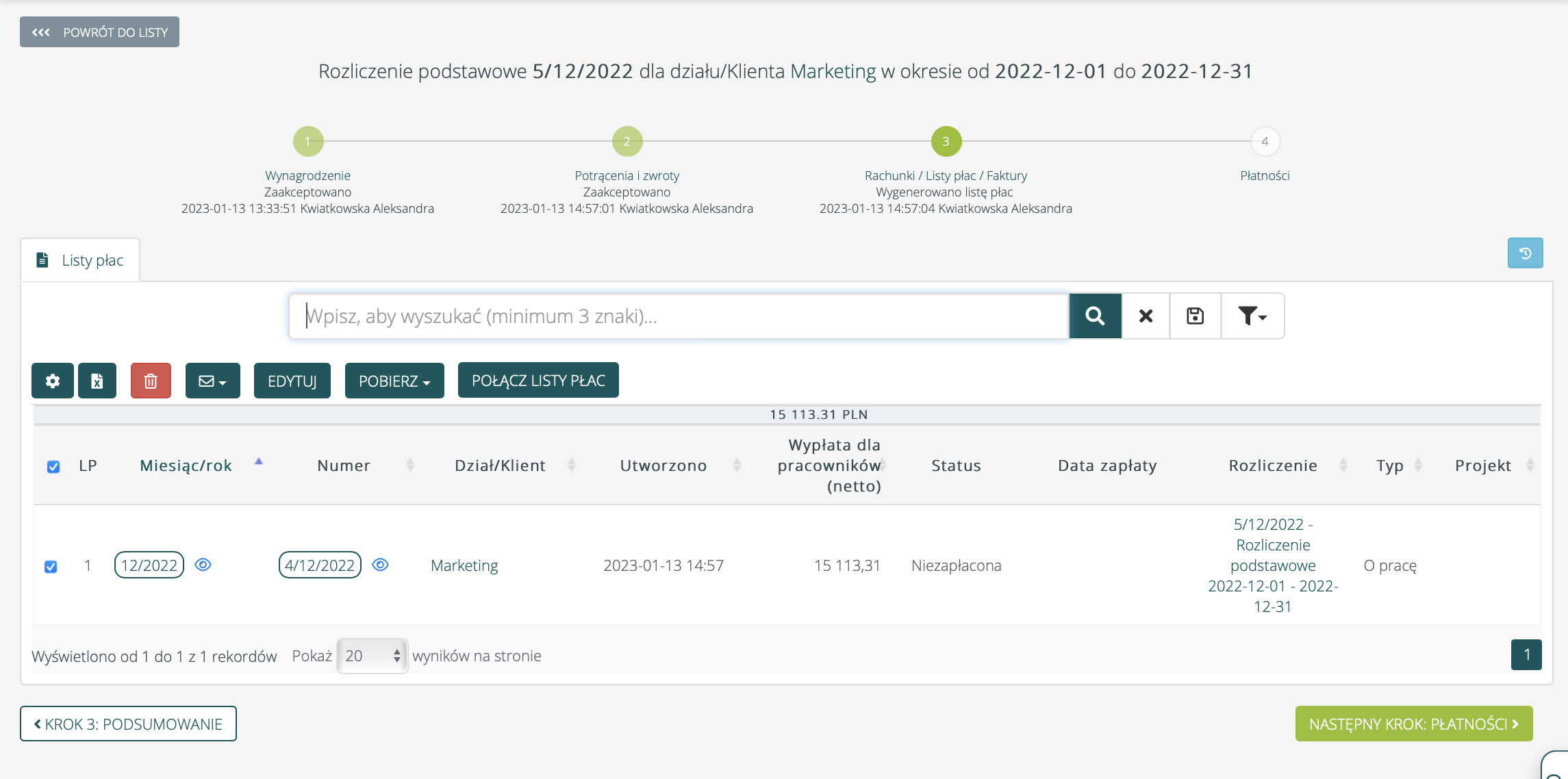Expand the envelope email dropdown
This screenshot has height=779, width=1568.
[x=212, y=381]
